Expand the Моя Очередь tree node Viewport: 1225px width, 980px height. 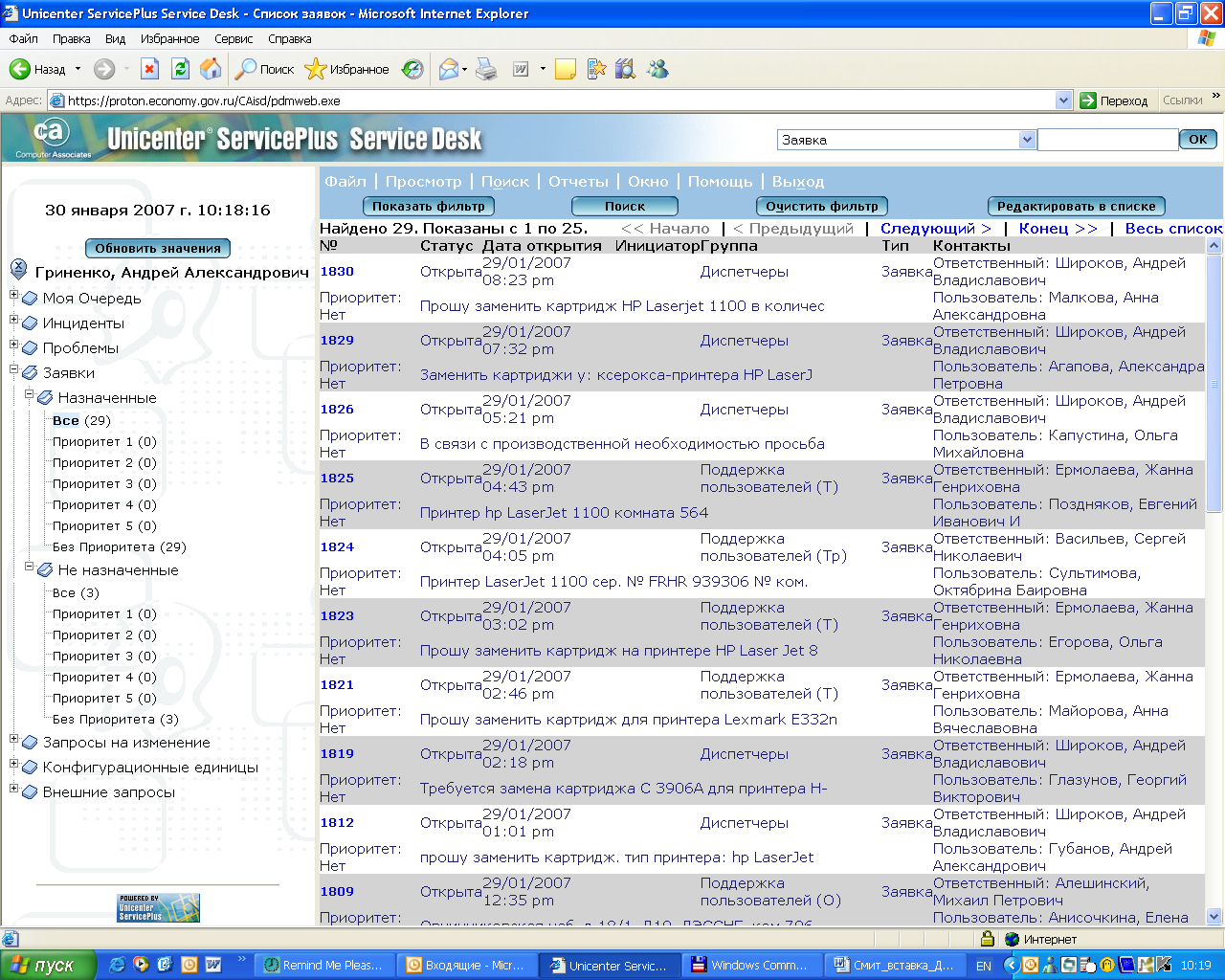tap(14, 295)
